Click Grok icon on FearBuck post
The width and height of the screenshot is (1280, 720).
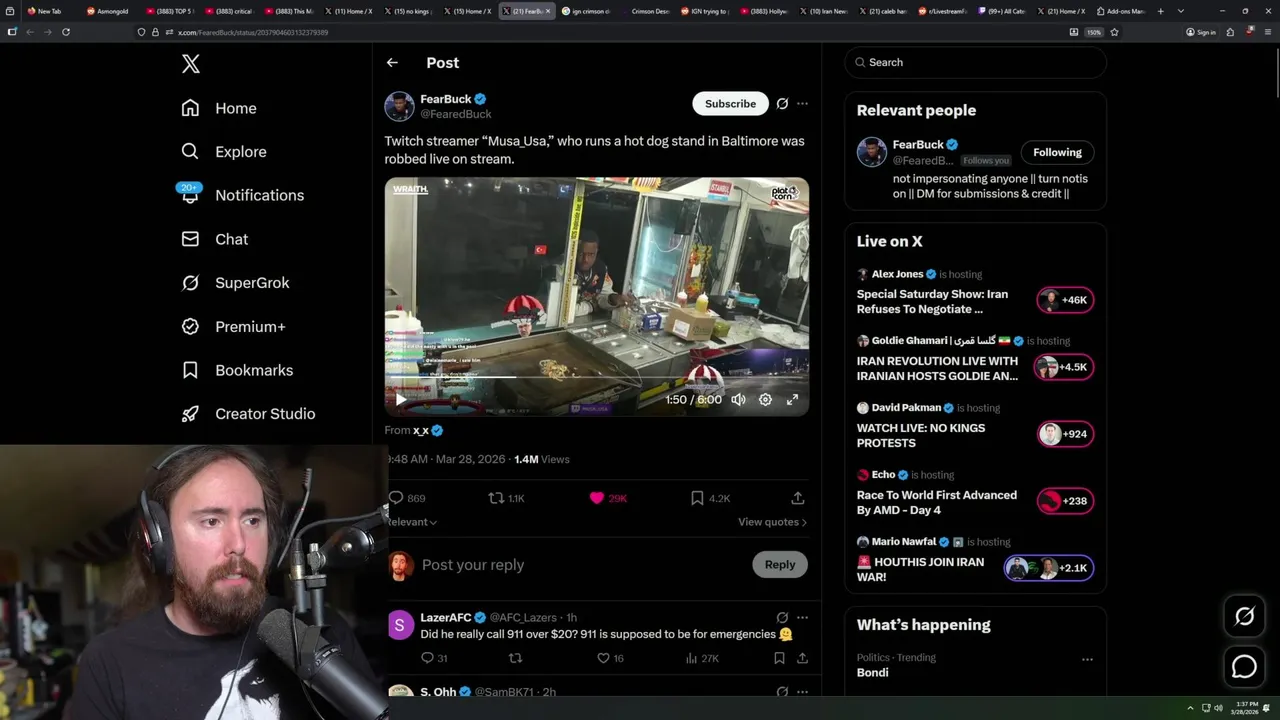pyautogui.click(x=782, y=104)
